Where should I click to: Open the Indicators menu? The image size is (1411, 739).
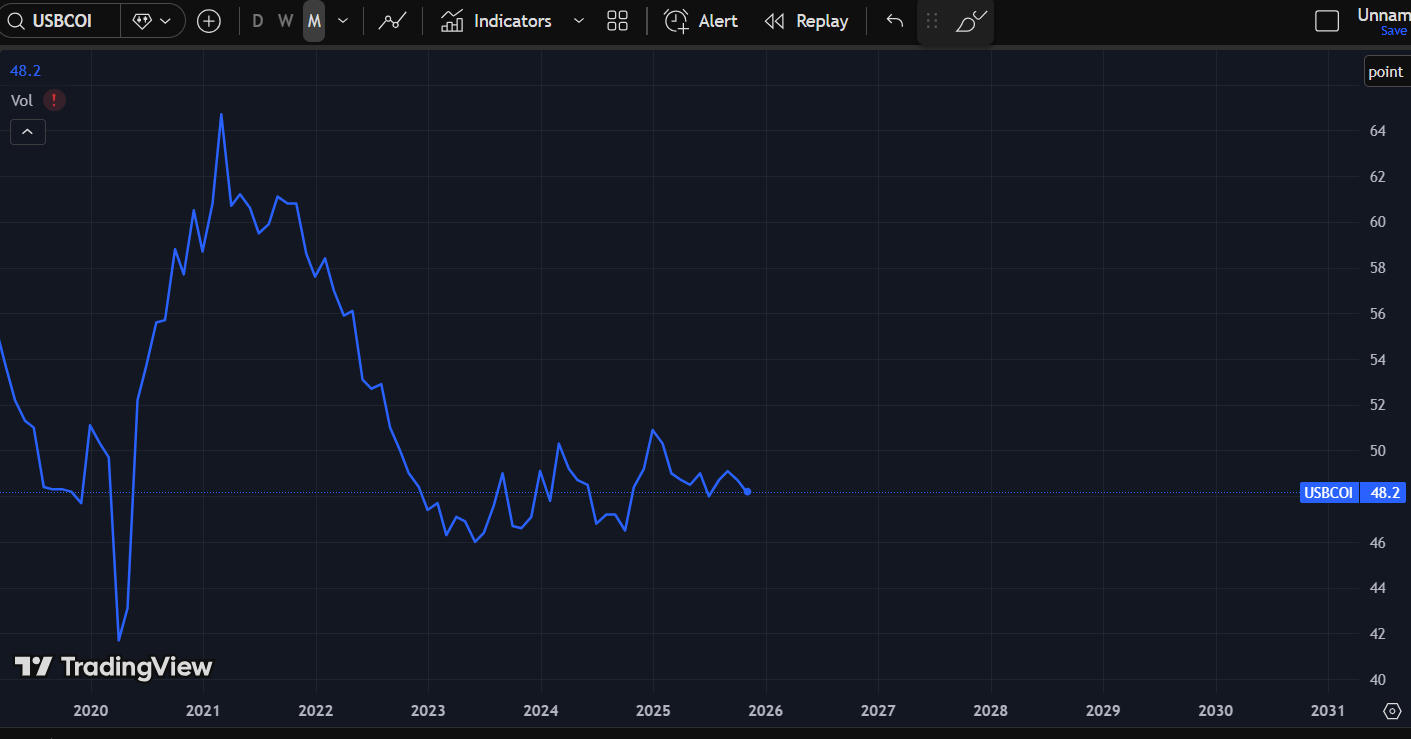point(496,21)
